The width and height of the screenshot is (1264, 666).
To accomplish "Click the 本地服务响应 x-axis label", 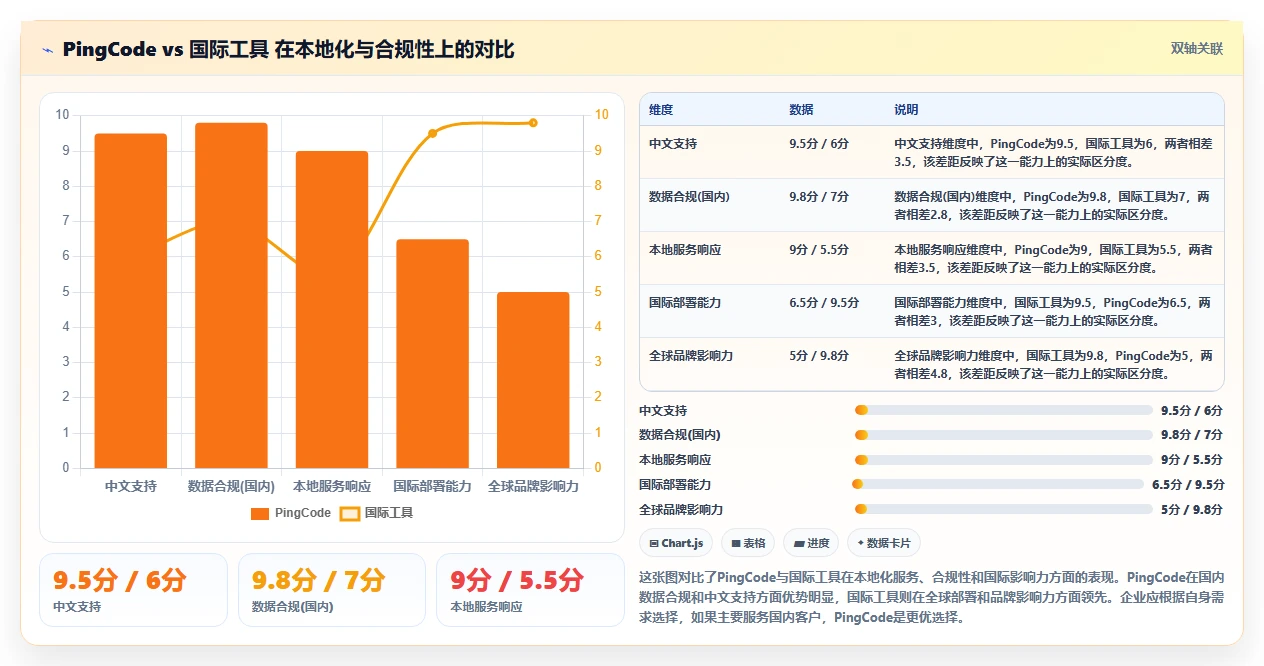I will 332,487.
